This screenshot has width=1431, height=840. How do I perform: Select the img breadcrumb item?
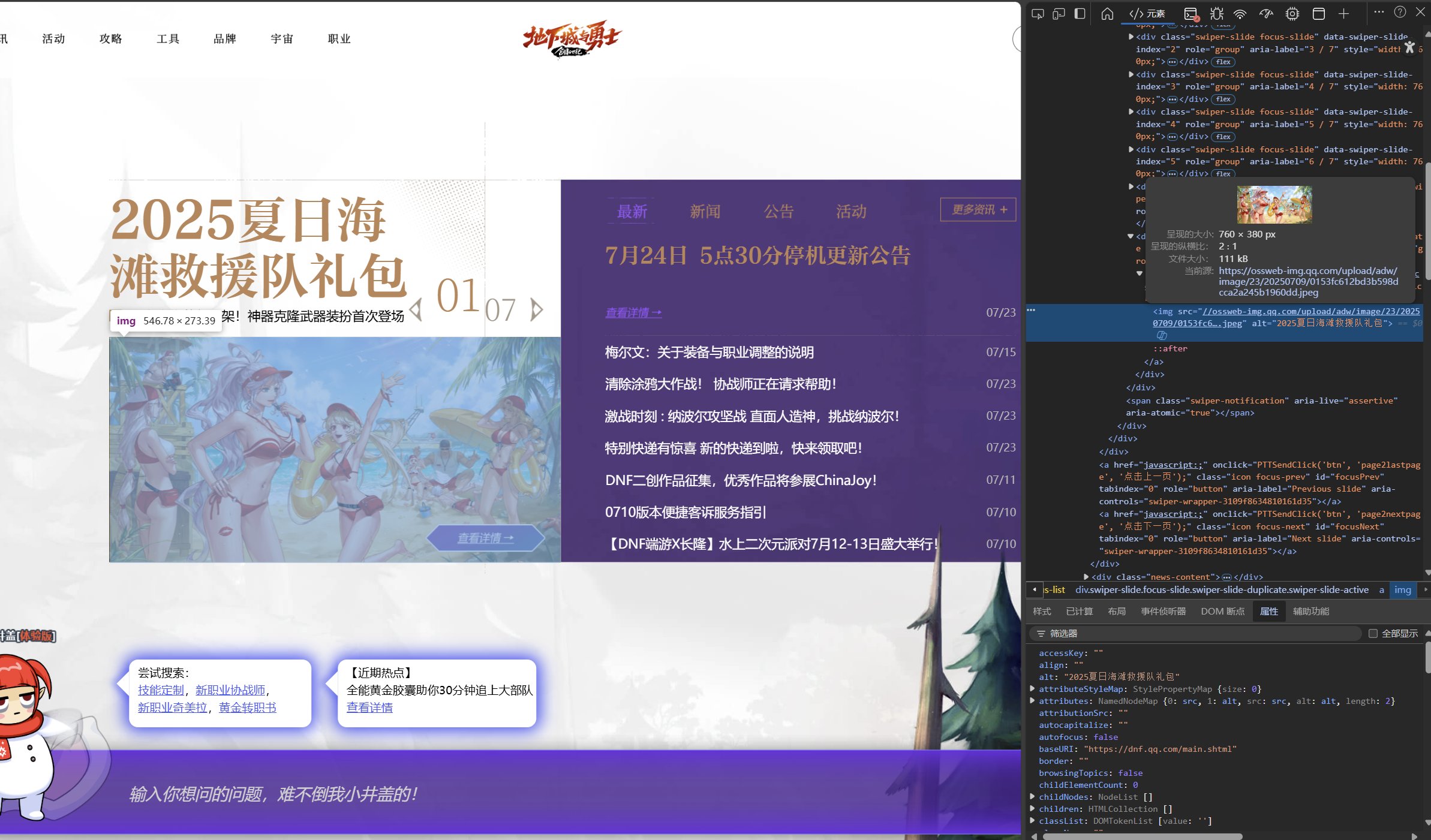[1402, 590]
